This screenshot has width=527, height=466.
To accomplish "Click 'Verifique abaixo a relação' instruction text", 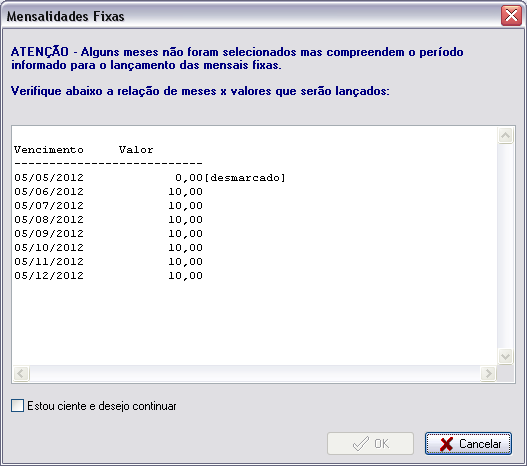I will click(200, 91).
